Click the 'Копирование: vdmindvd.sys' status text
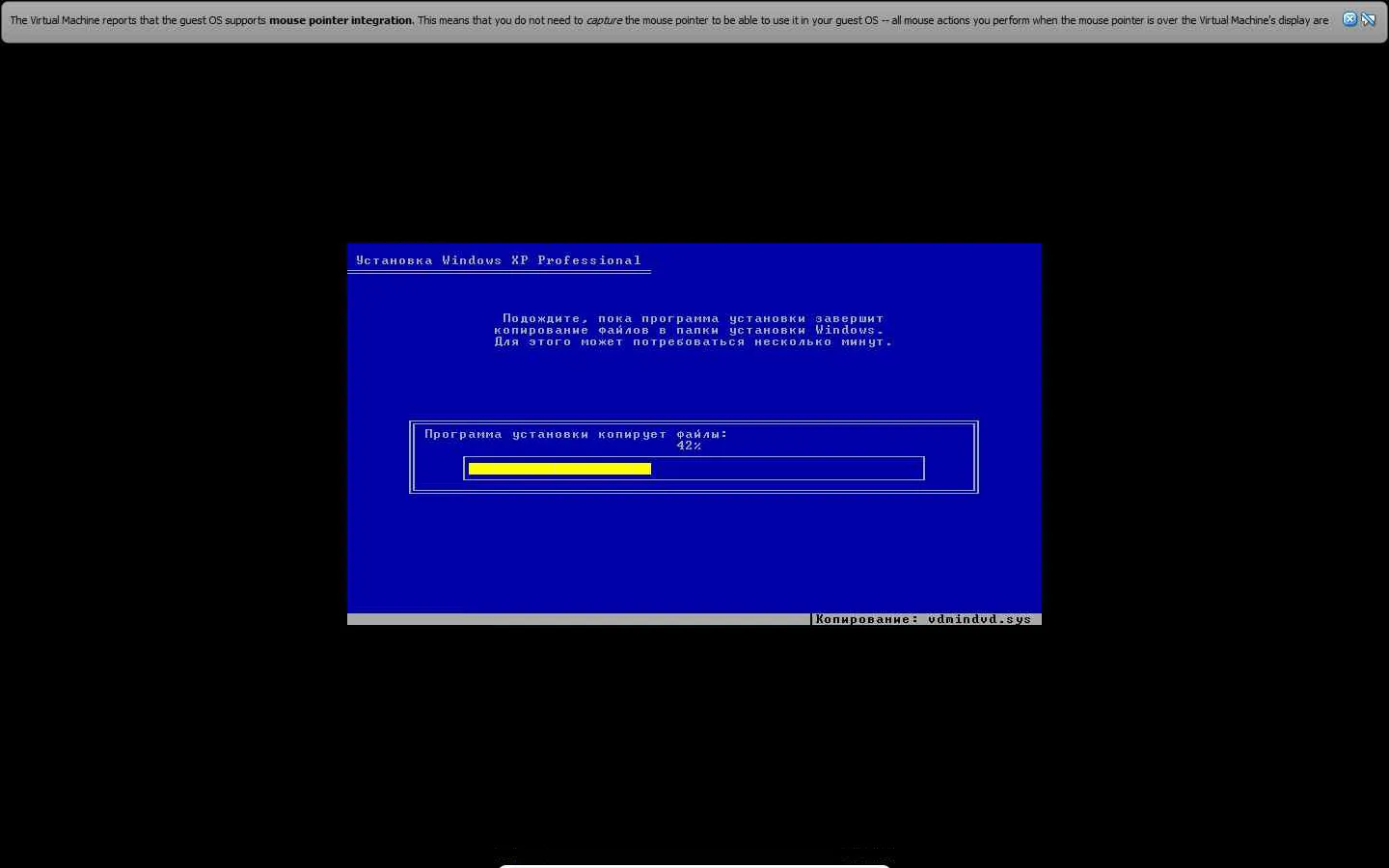 [x=923, y=619]
